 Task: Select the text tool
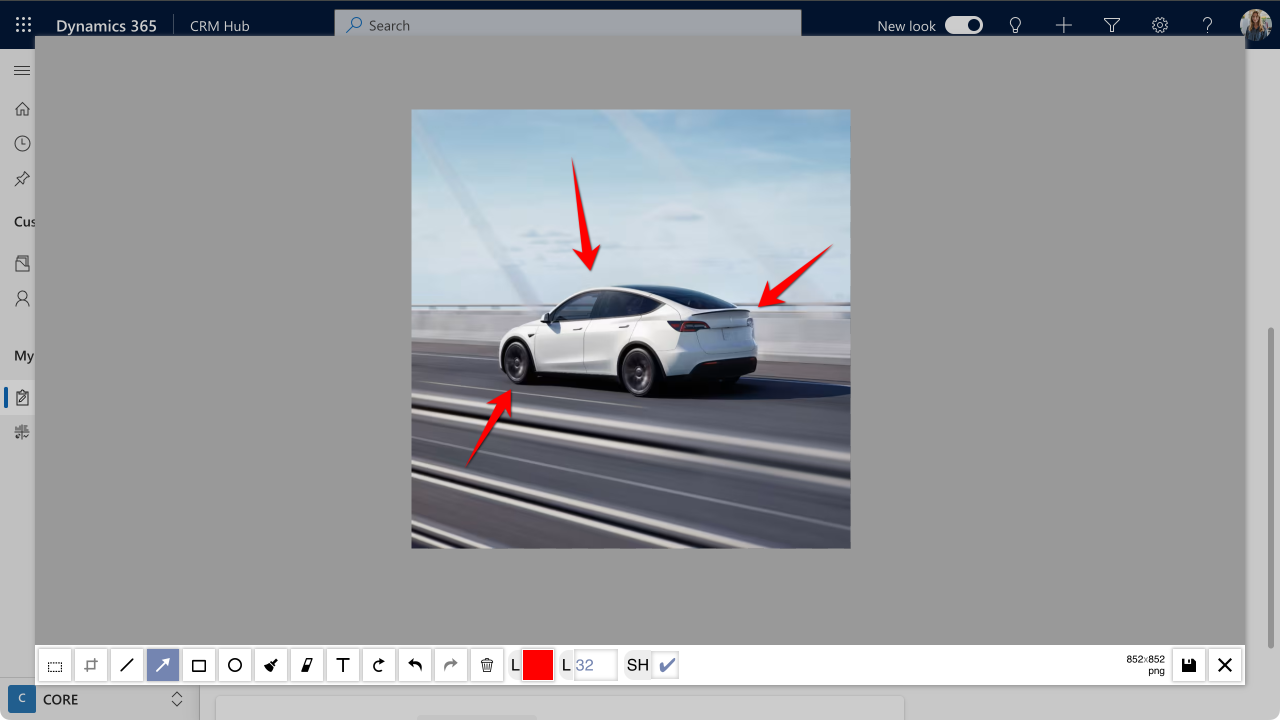click(x=343, y=665)
